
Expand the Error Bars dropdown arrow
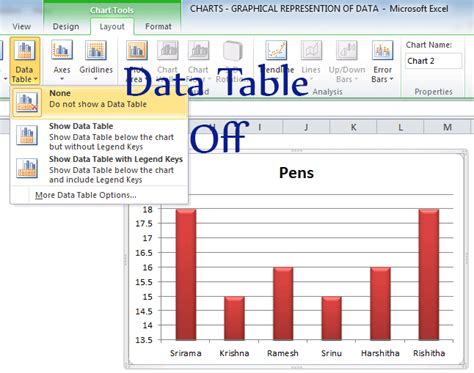392,79
